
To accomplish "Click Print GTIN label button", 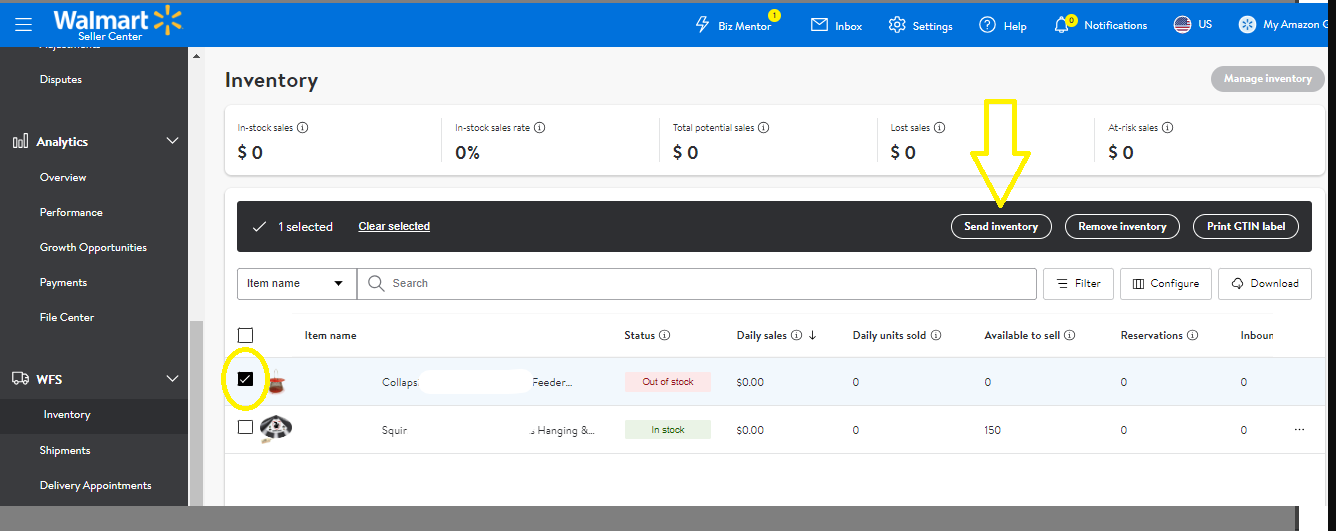I will 1246,227.
